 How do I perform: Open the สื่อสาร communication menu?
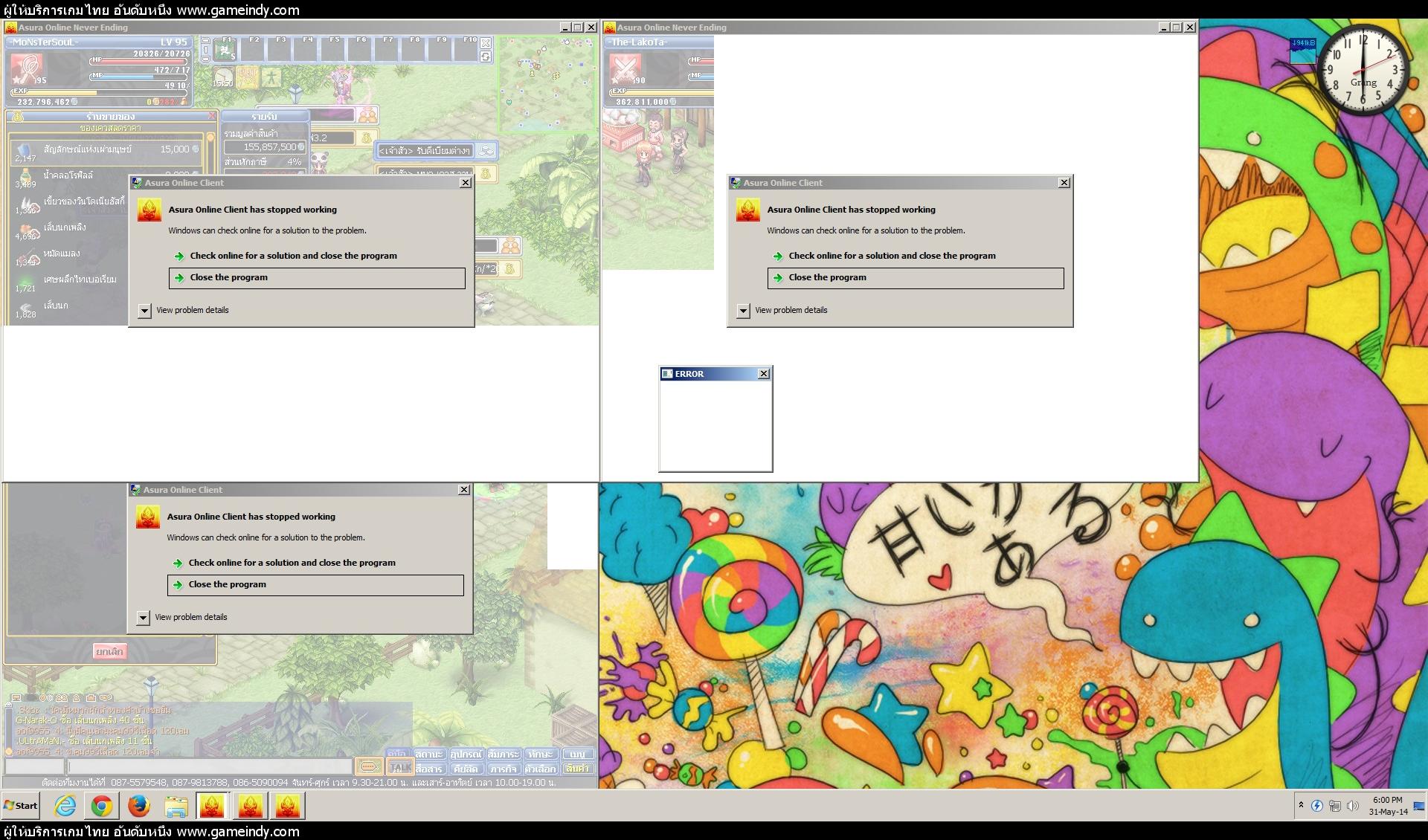click(429, 769)
